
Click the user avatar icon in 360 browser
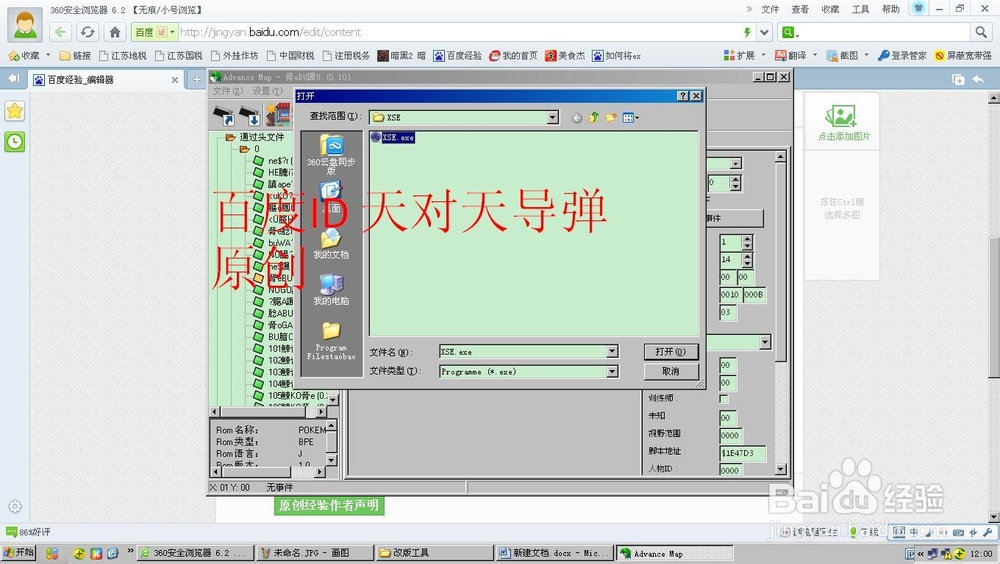(25, 26)
